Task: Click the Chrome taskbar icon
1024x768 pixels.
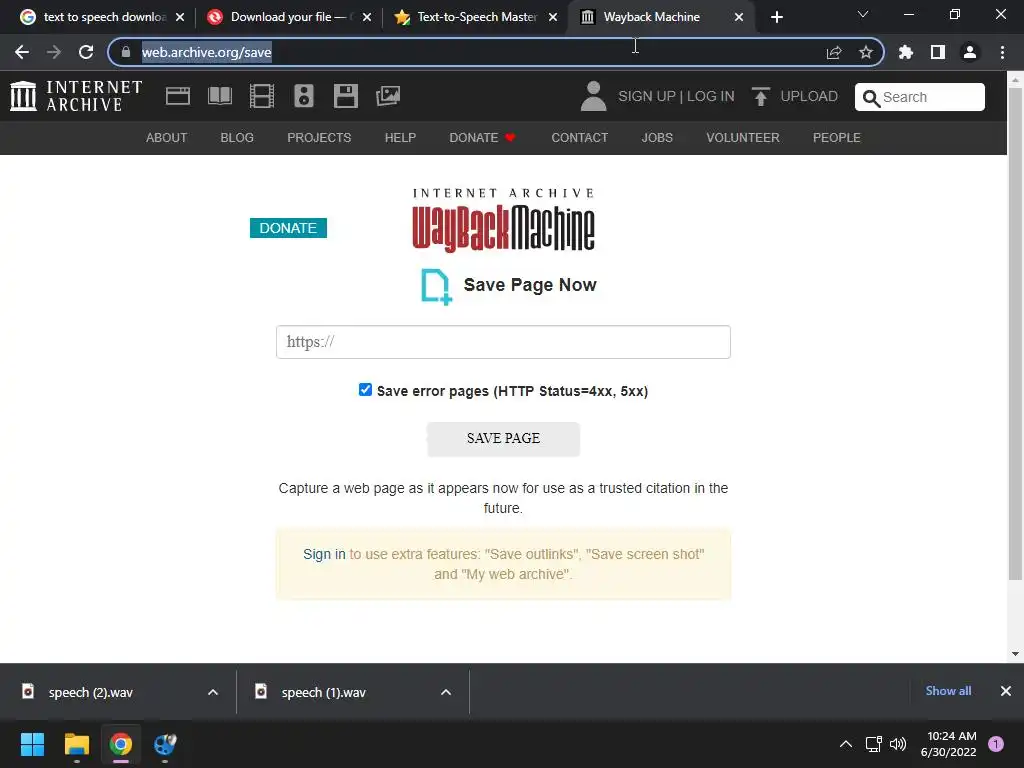Action: [x=120, y=744]
